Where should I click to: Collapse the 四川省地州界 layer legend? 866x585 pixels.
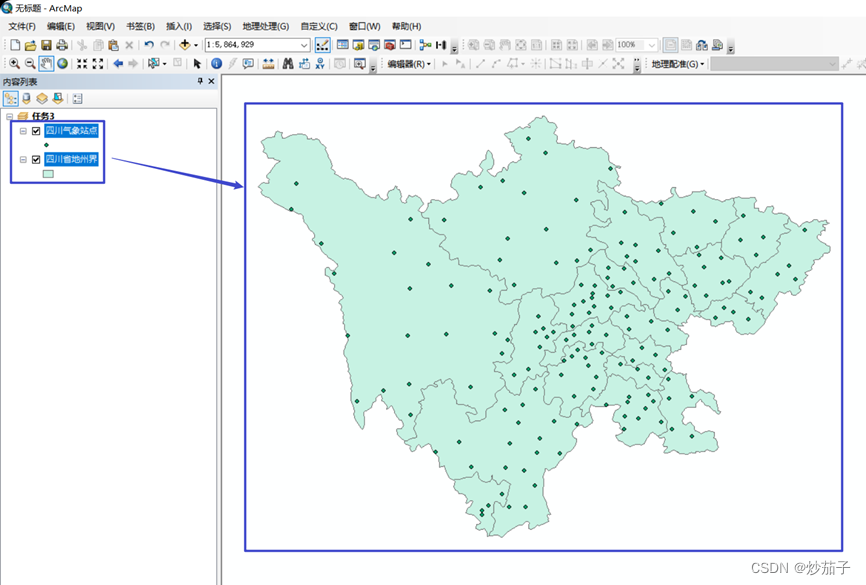coord(23,160)
